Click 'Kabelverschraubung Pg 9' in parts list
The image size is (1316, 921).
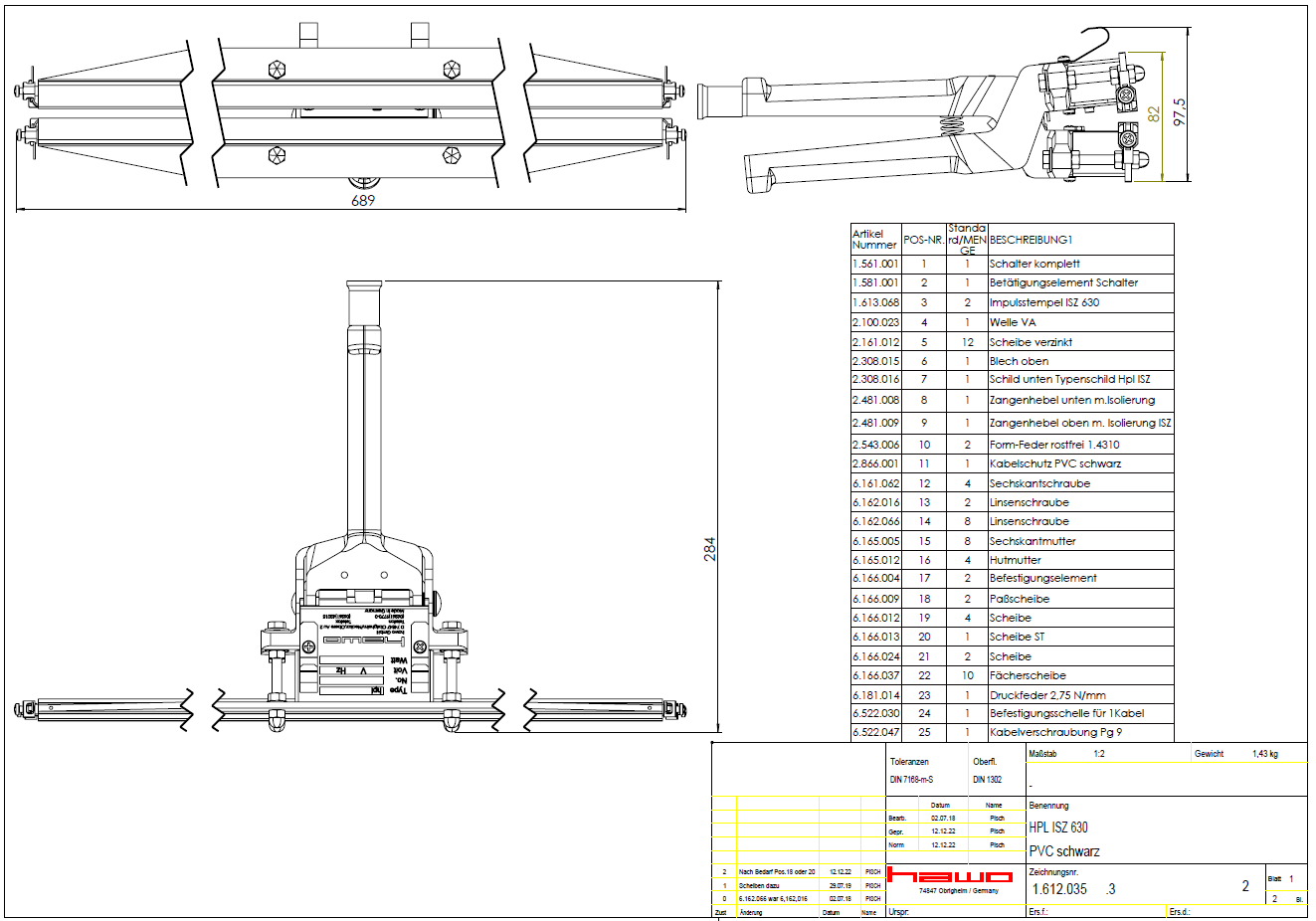(1054, 732)
